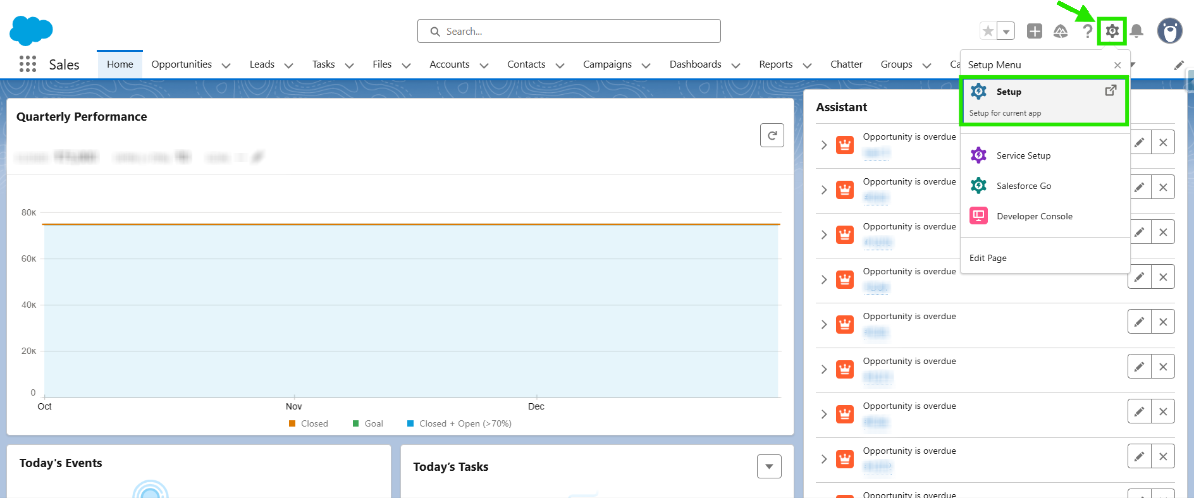1194x498 pixels.
Task: Open the Leads tab
Action: (262, 64)
